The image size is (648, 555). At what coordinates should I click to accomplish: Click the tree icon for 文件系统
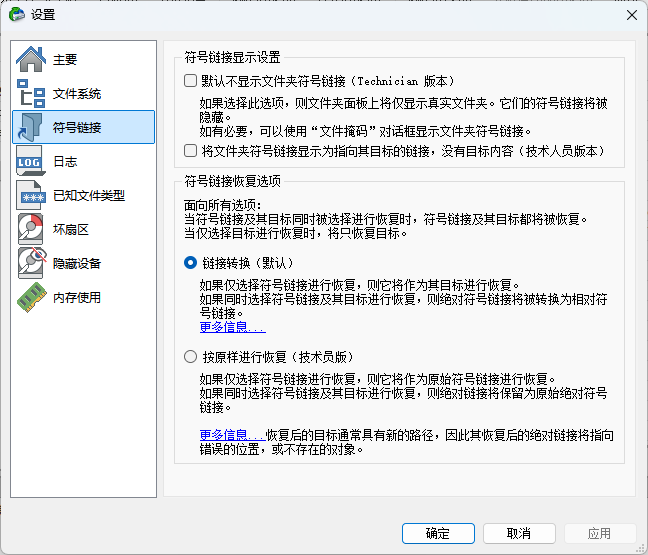click(x=31, y=93)
